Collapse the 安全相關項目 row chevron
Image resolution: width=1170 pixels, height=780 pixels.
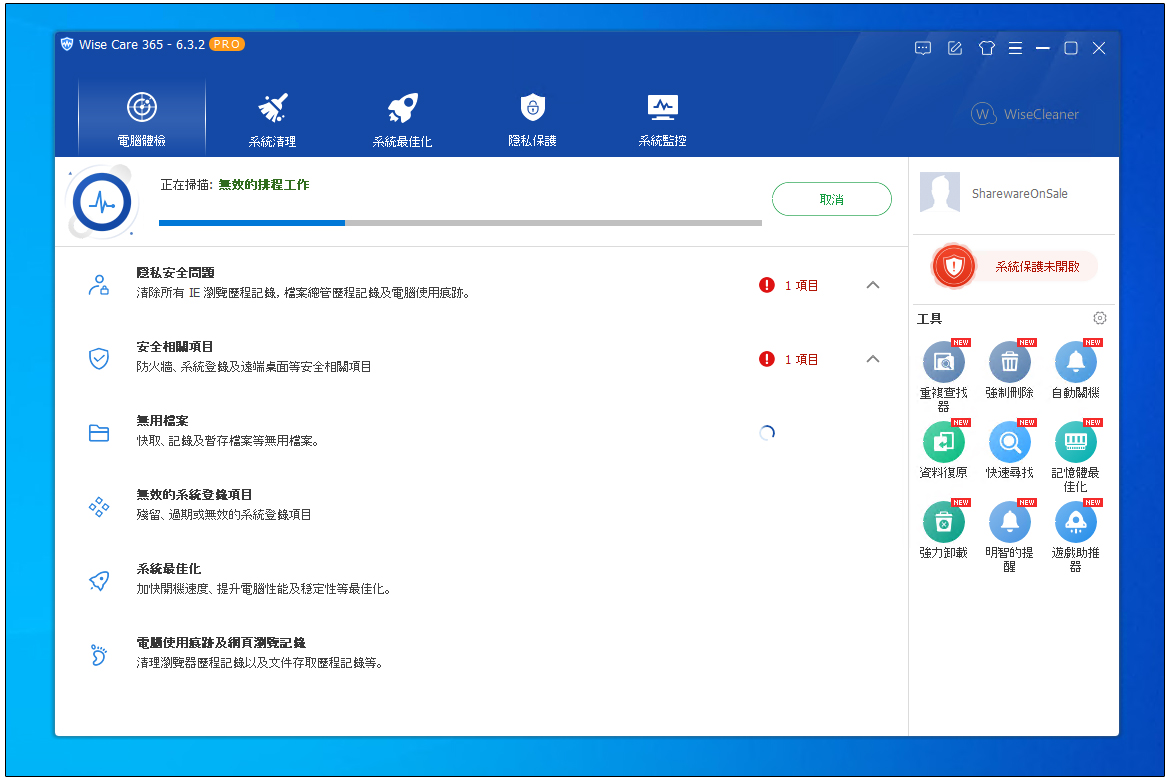point(873,359)
